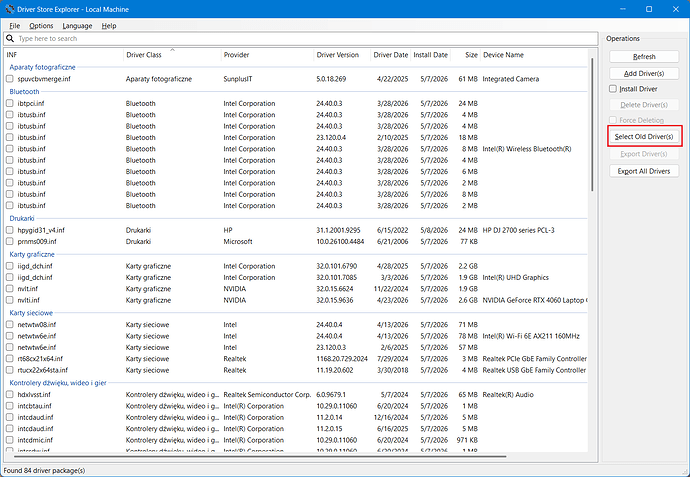Open the File menu
Viewport: 690px width, 477px height.
(x=15, y=26)
